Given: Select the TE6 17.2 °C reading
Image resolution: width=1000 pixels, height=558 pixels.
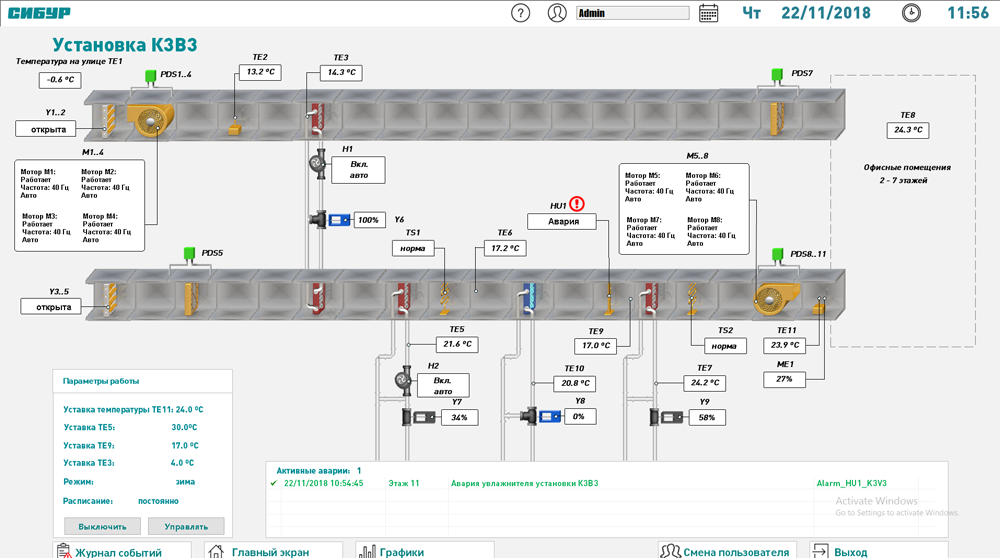Looking at the screenshot, I should 505,248.
